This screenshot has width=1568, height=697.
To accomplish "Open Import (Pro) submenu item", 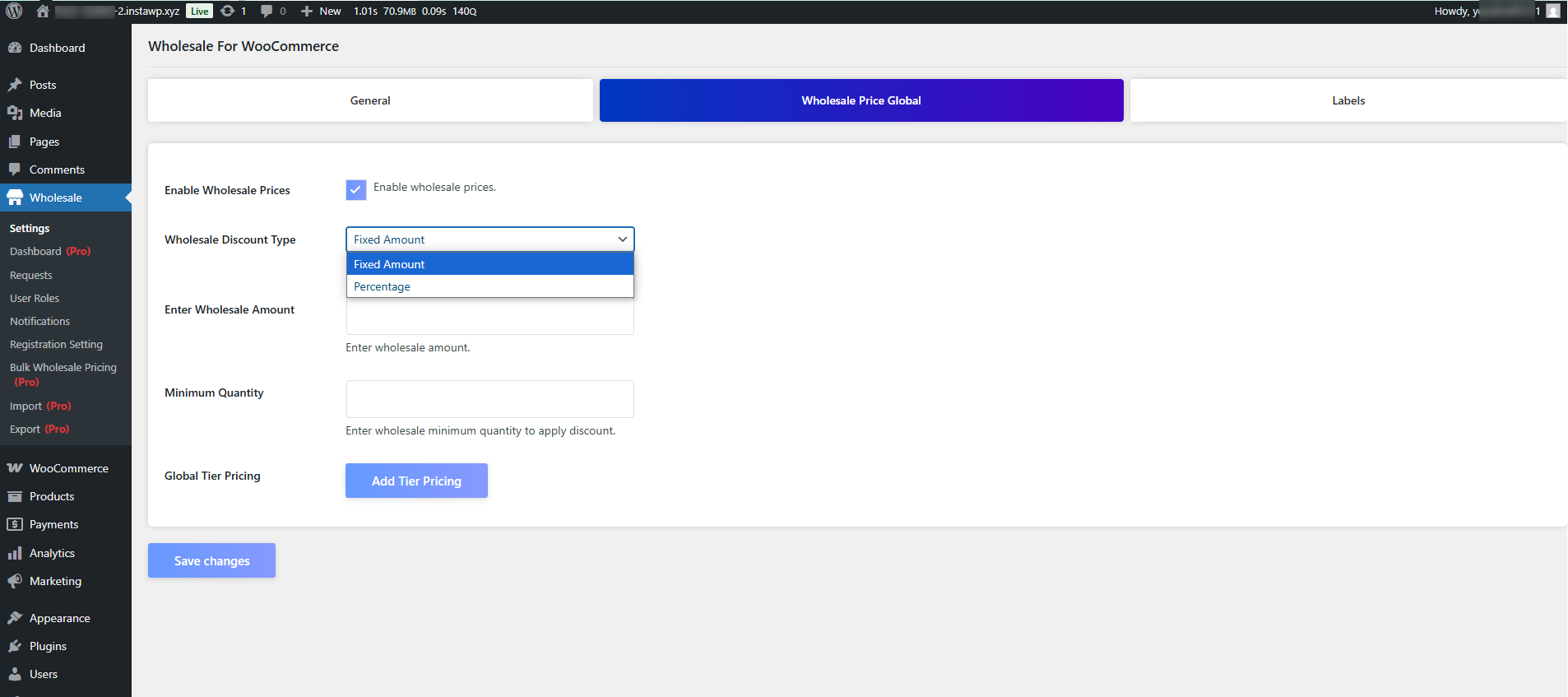I will click(x=40, y=407).
